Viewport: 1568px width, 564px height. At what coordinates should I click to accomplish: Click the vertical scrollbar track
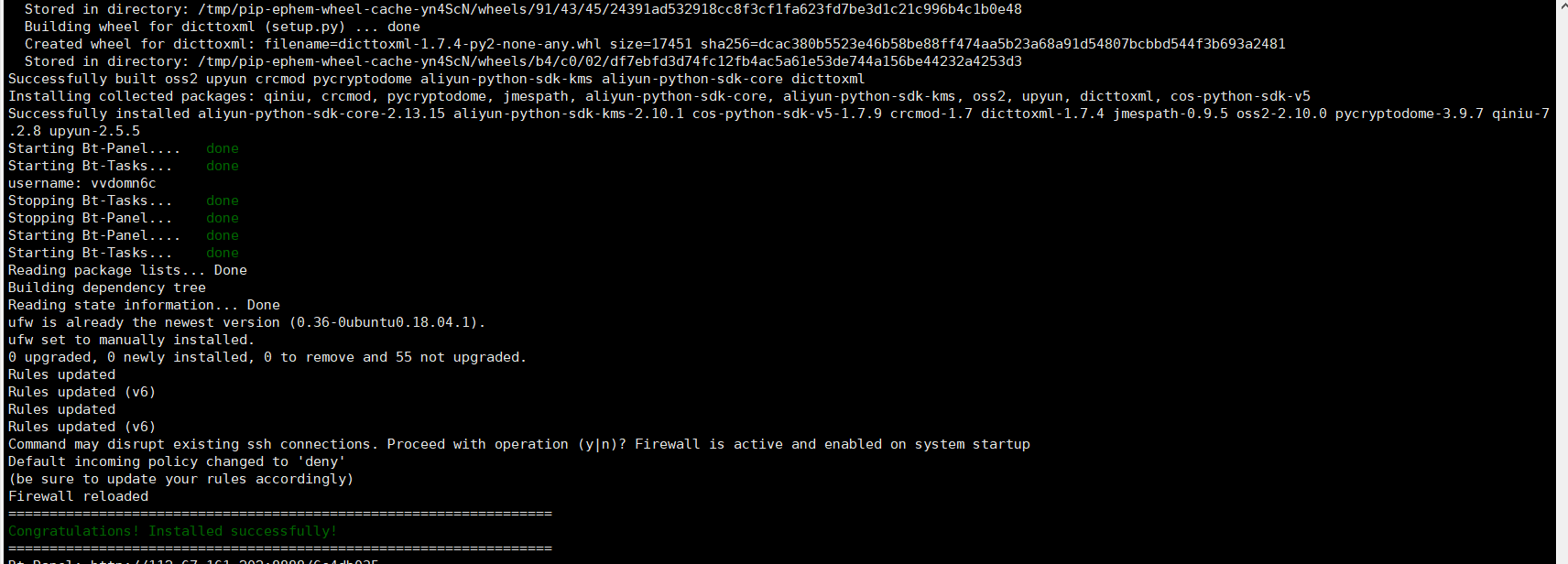(x=1562, y=275)
